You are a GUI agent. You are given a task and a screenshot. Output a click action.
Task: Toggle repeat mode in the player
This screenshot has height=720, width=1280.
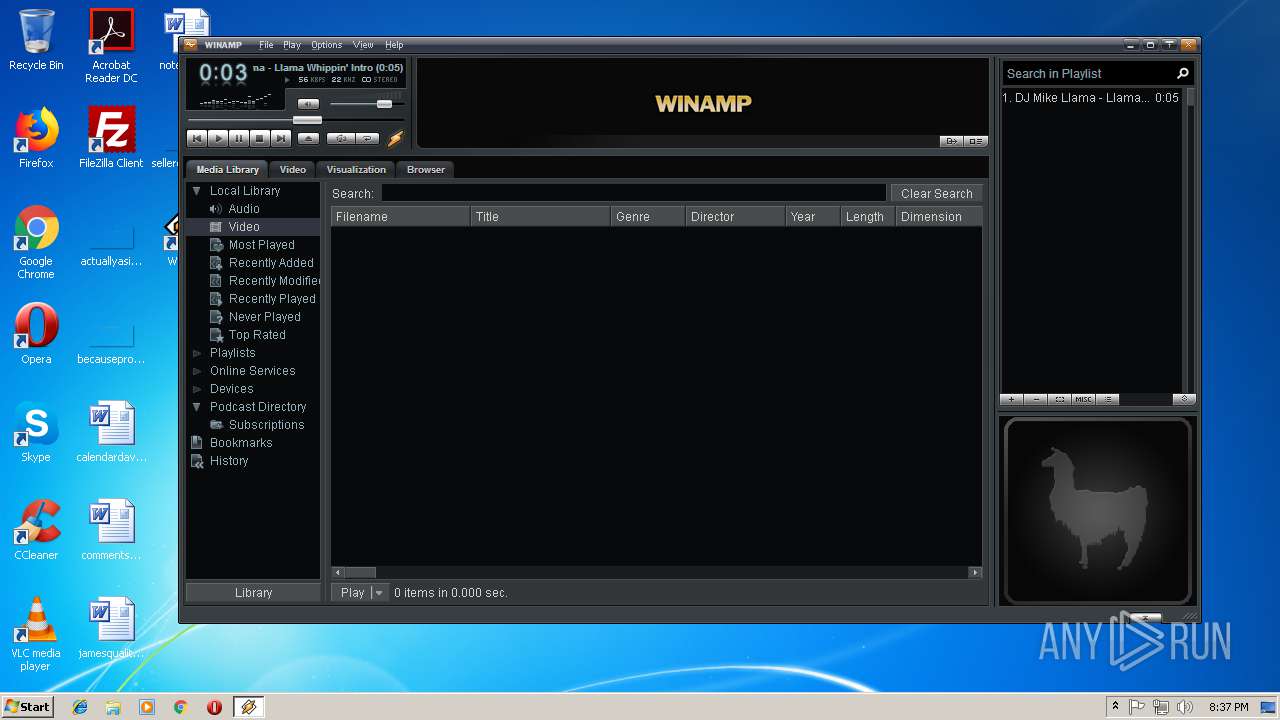pos(368,139)
